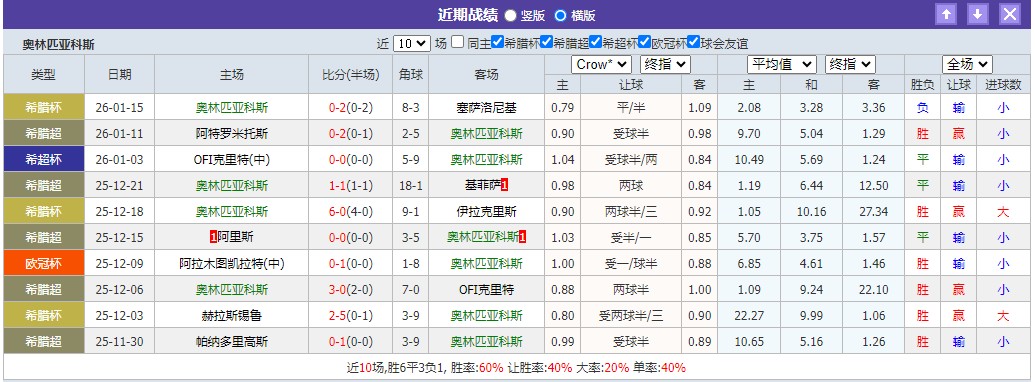The image size is (1035, 382).
Task: Click the away team OFI克里特
Action: click(486, 290)
